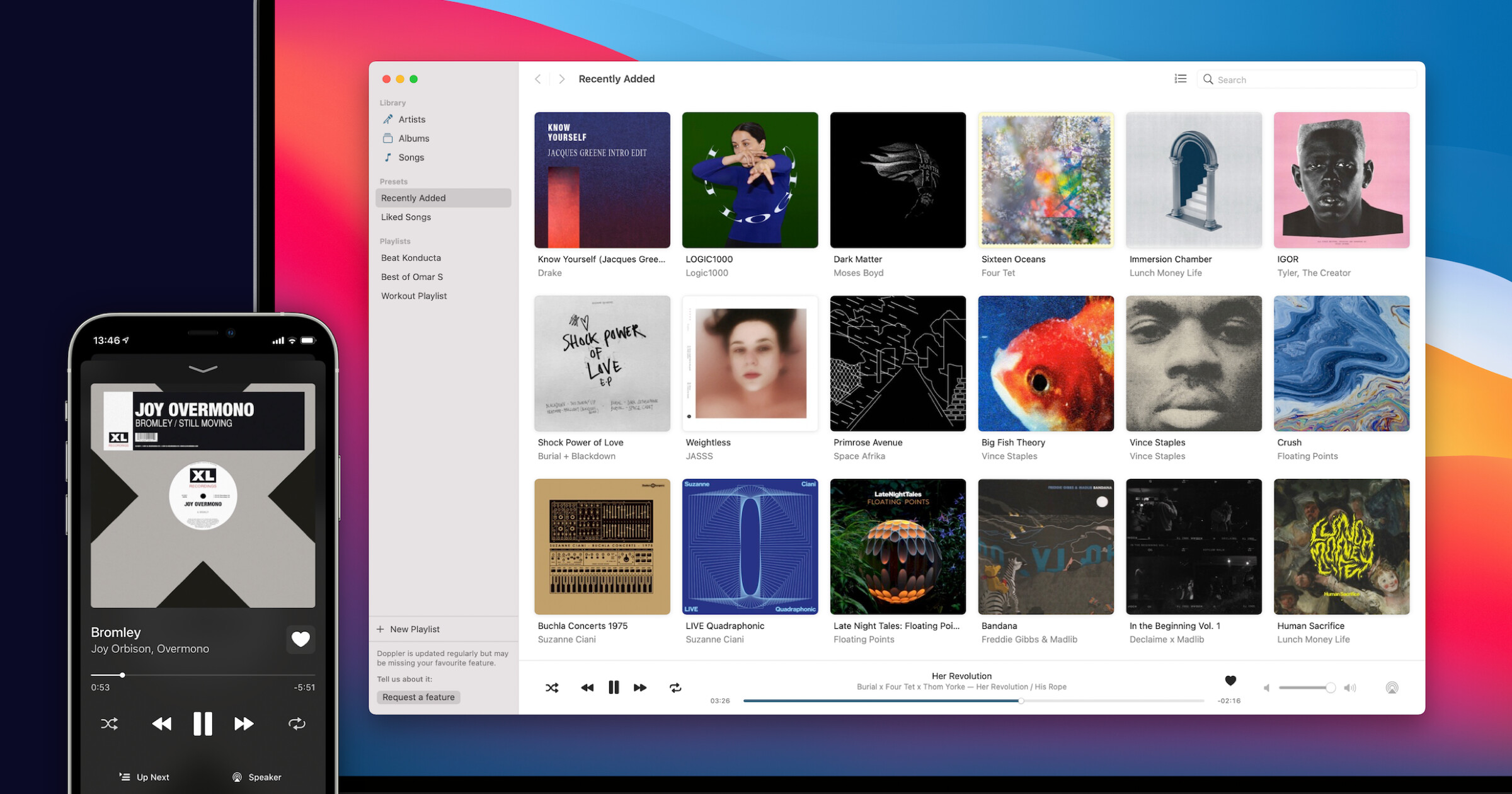This screenshot has width=1512, height=794.
Task: Create a New Playlist
Action: [414, 629]
